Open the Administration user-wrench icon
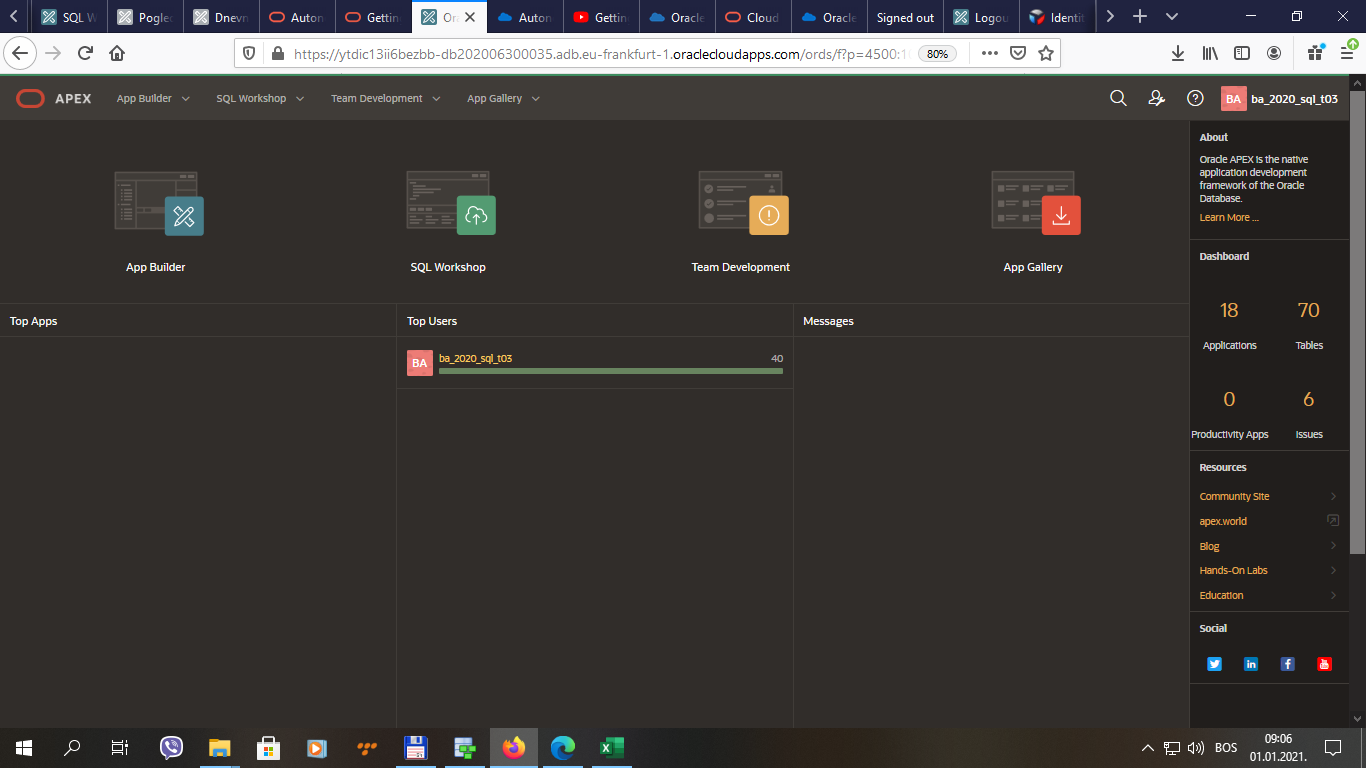 click(x=1157, y=98)
